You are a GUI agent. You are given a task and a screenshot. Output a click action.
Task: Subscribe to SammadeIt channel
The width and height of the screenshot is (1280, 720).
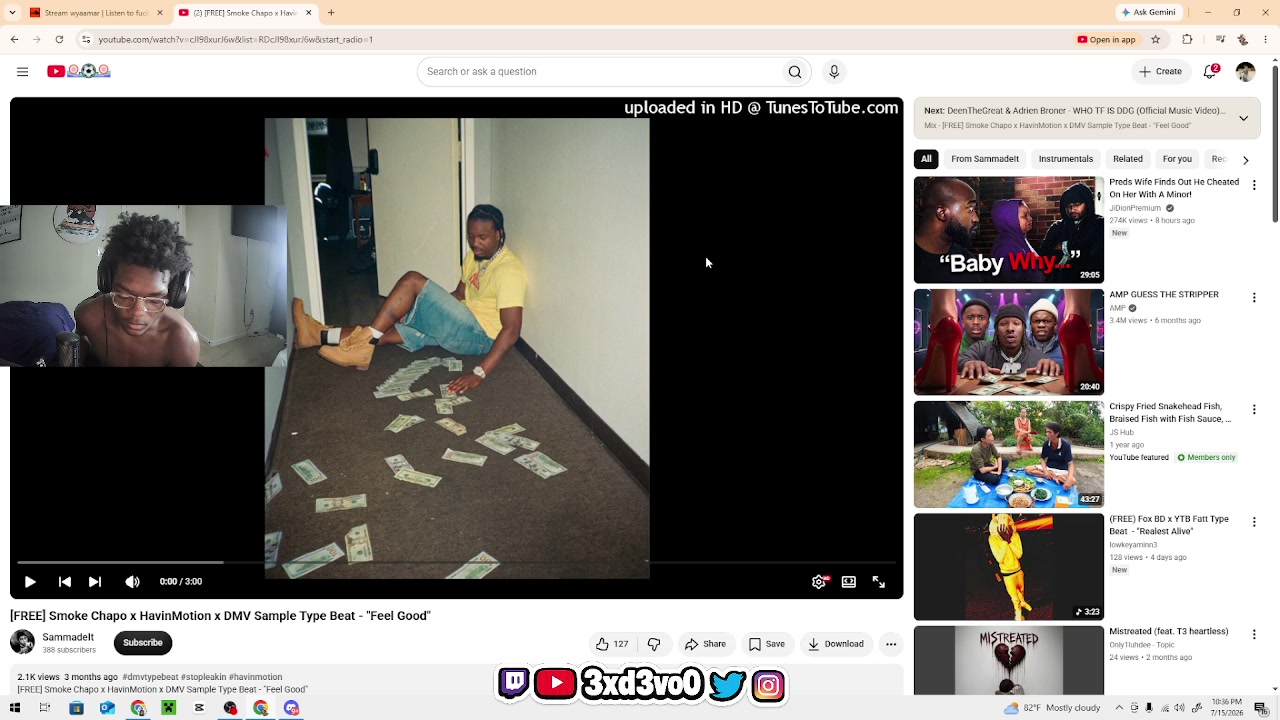point(143,643)
